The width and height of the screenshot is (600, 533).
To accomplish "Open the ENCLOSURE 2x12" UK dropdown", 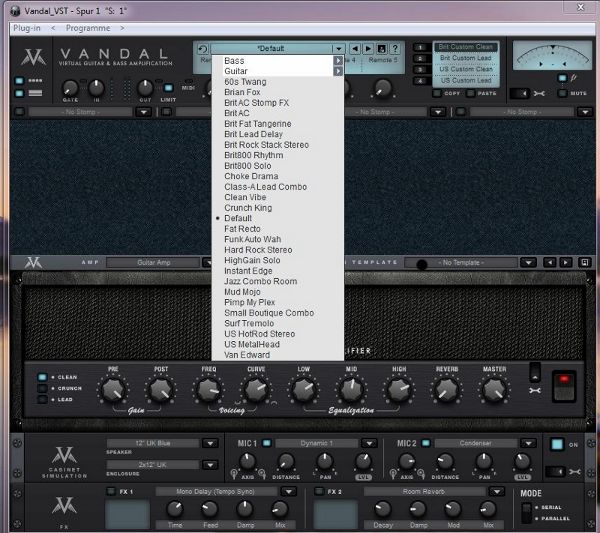I will click(x=210, y=465).
